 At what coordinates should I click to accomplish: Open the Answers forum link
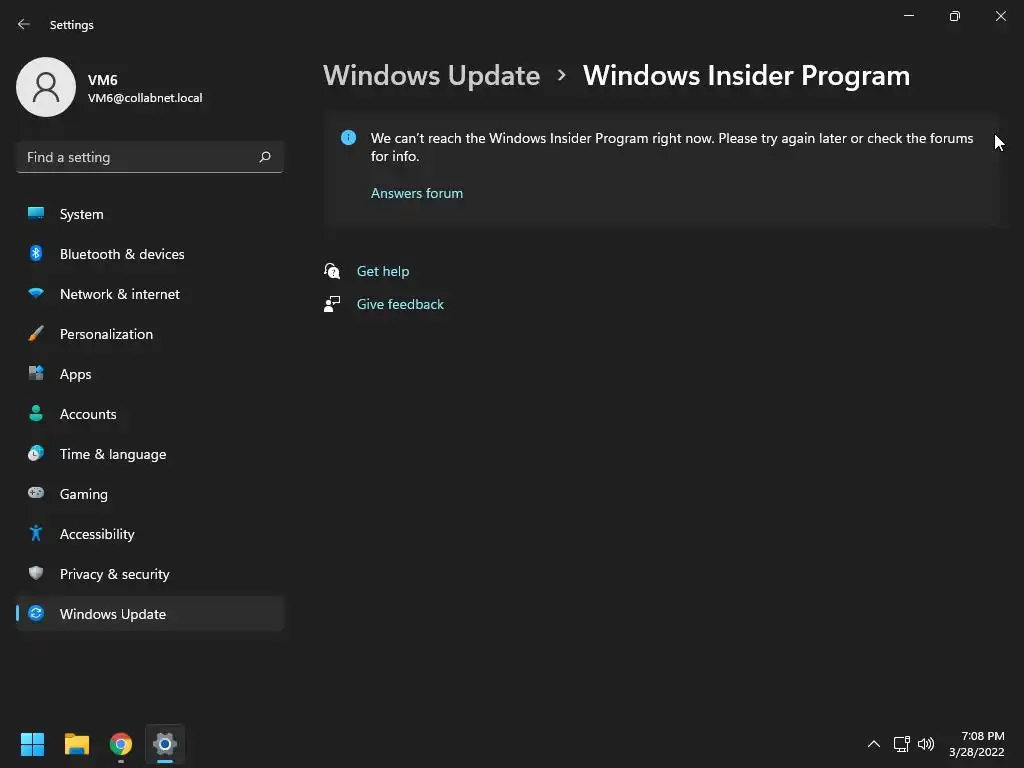tap(417, 193)
